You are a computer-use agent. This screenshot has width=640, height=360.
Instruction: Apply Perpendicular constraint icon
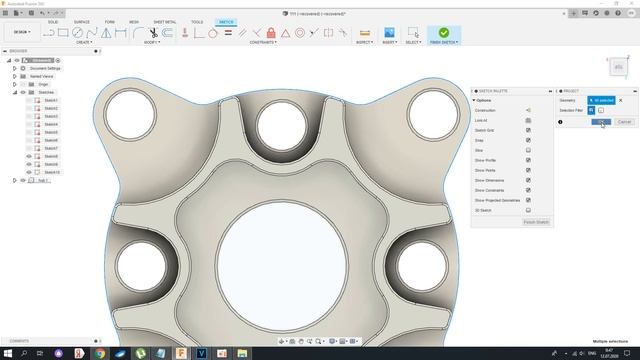[x=257, y=33]
